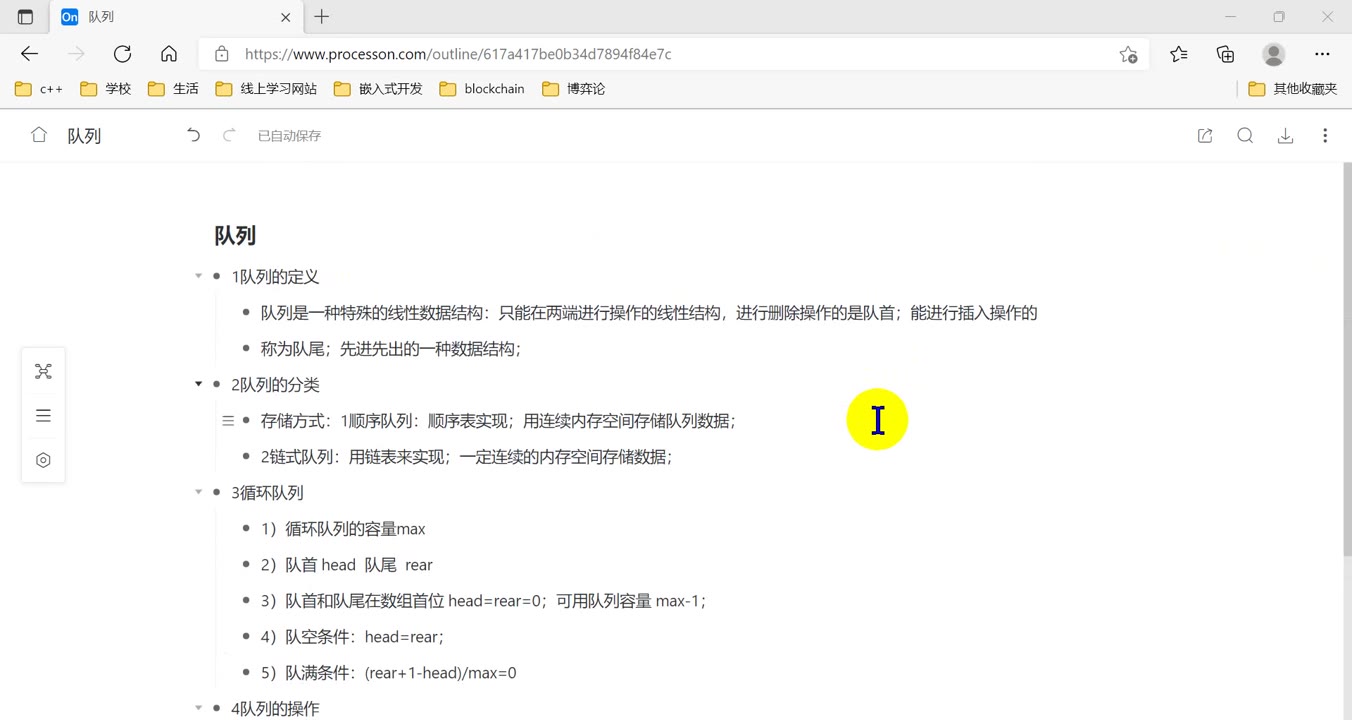Open the mind map view icon in sidebar
Viewport: 1352px width, 720px height.
[43, 371]
